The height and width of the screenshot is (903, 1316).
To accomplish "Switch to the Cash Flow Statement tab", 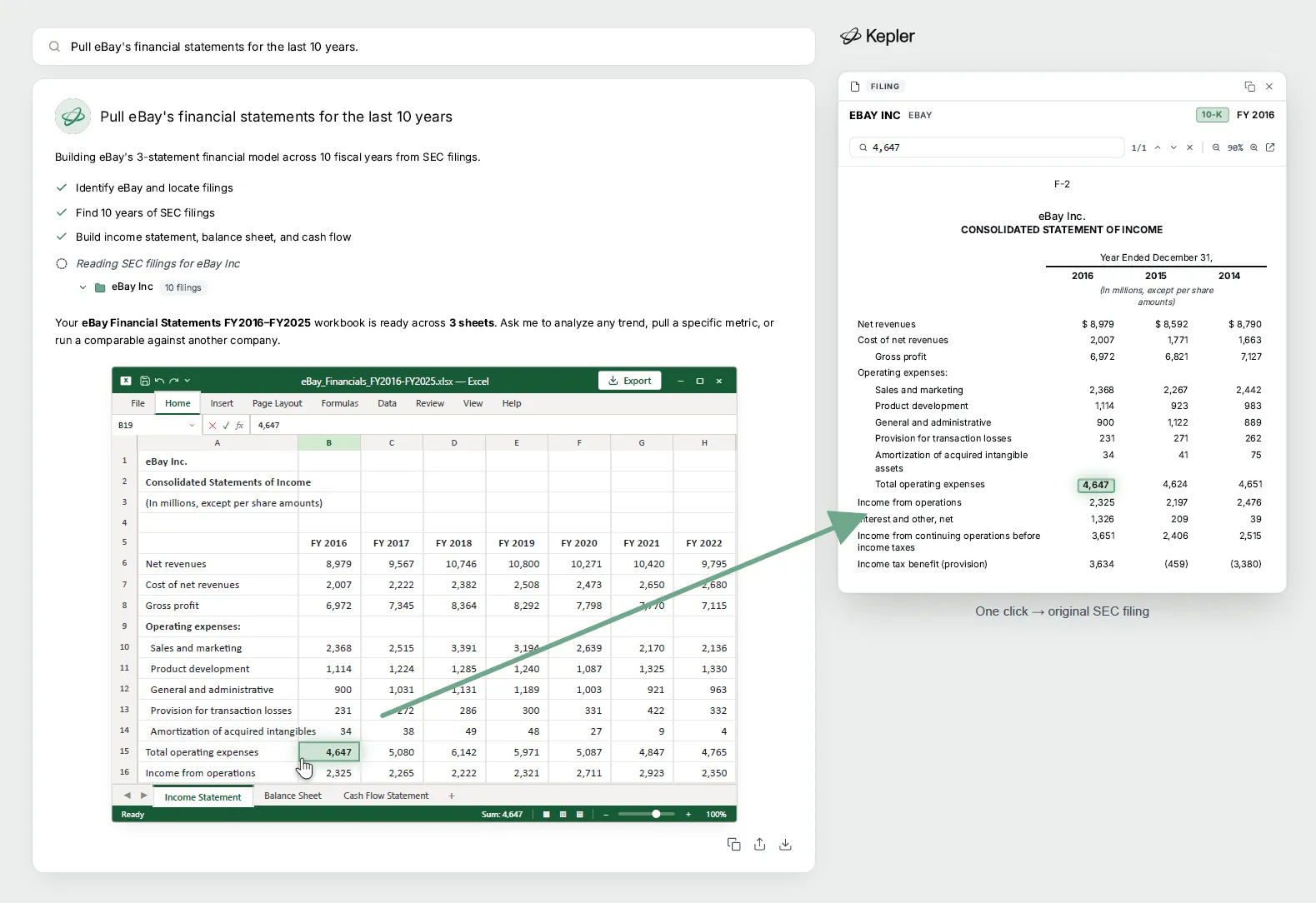I will tap(386, 796).
